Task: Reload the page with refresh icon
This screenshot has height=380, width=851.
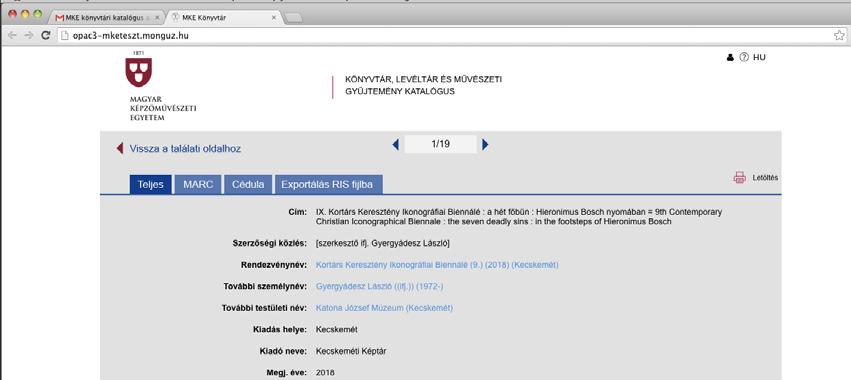Action: tap(46, 35)
